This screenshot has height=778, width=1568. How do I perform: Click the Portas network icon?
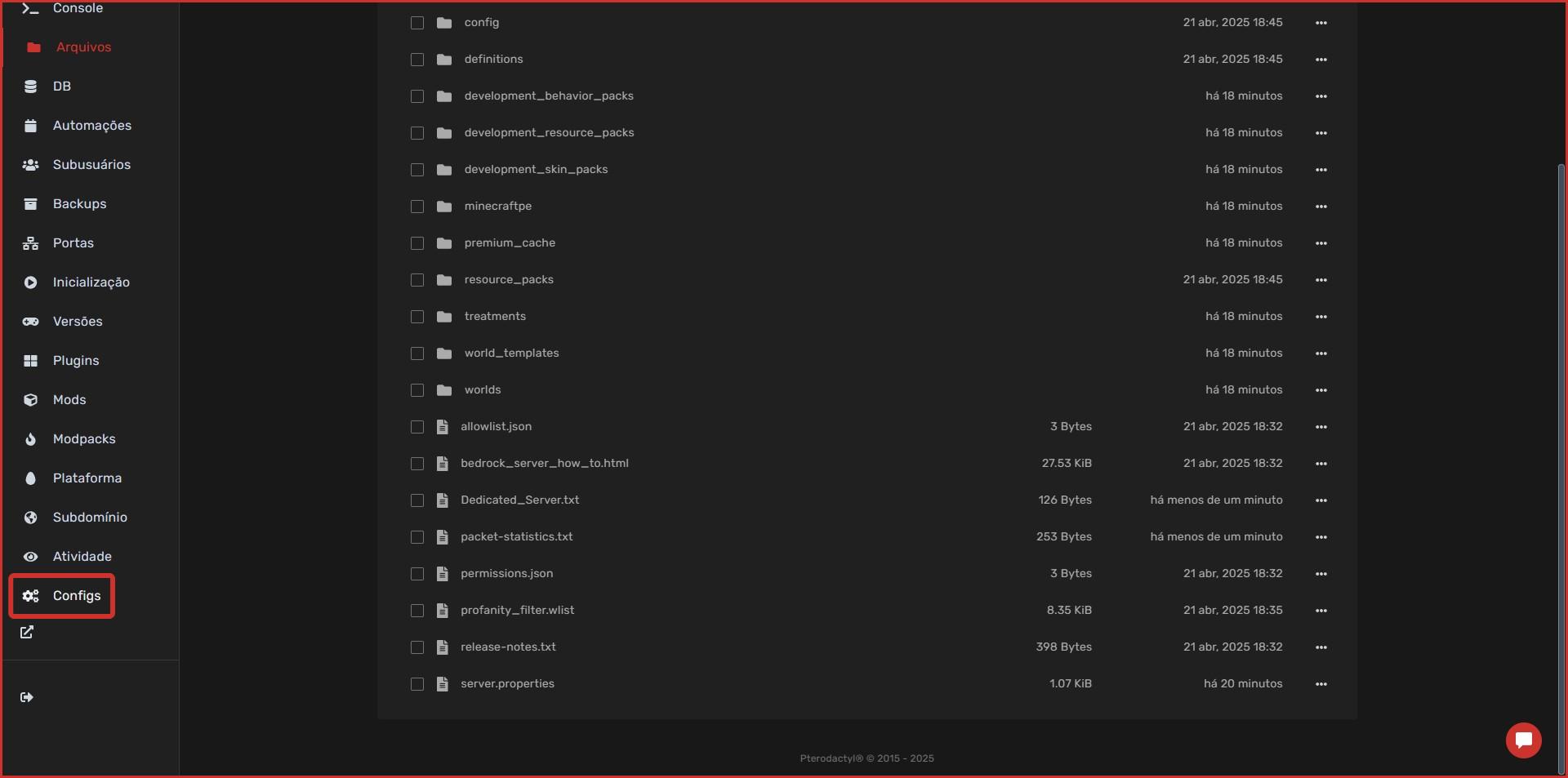30,243
